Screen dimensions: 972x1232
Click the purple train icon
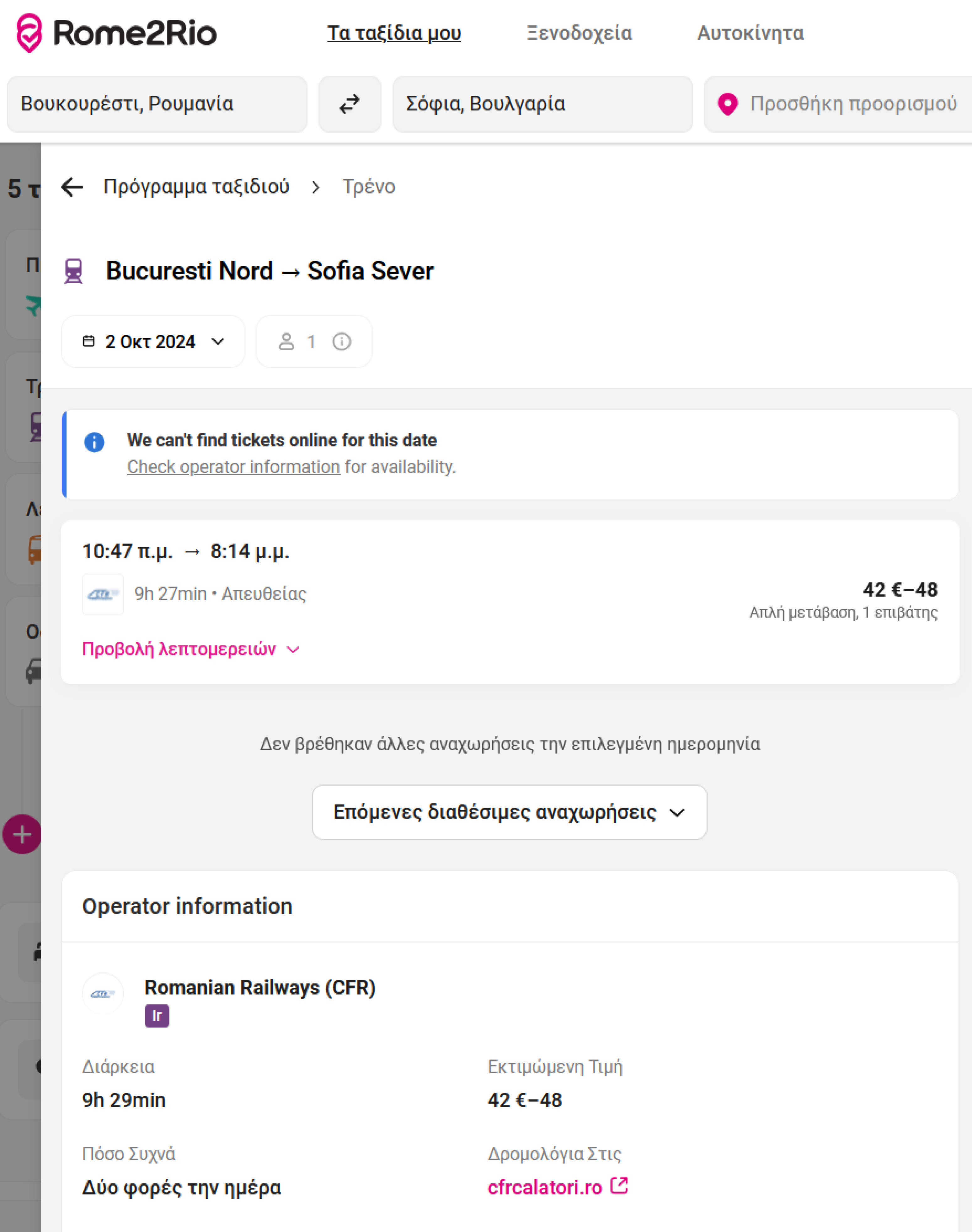pyautogui.click(x=73, y=271)
